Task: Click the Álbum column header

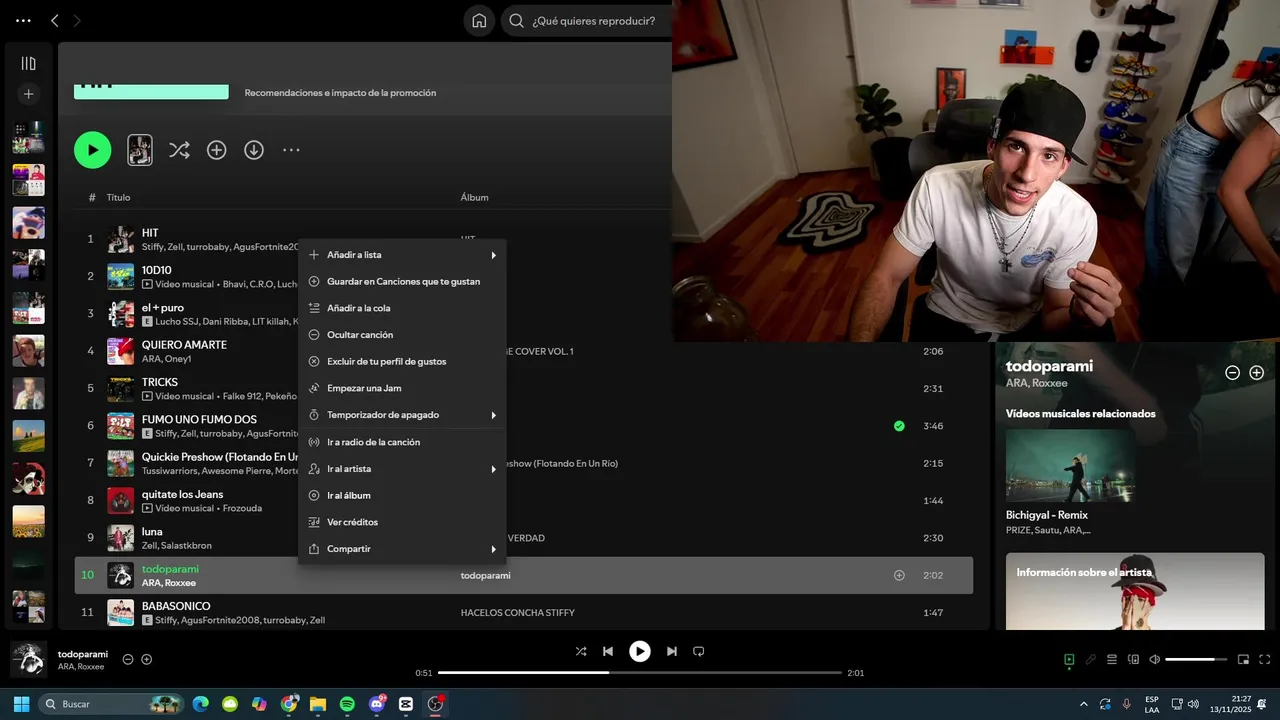Action: 474,197
